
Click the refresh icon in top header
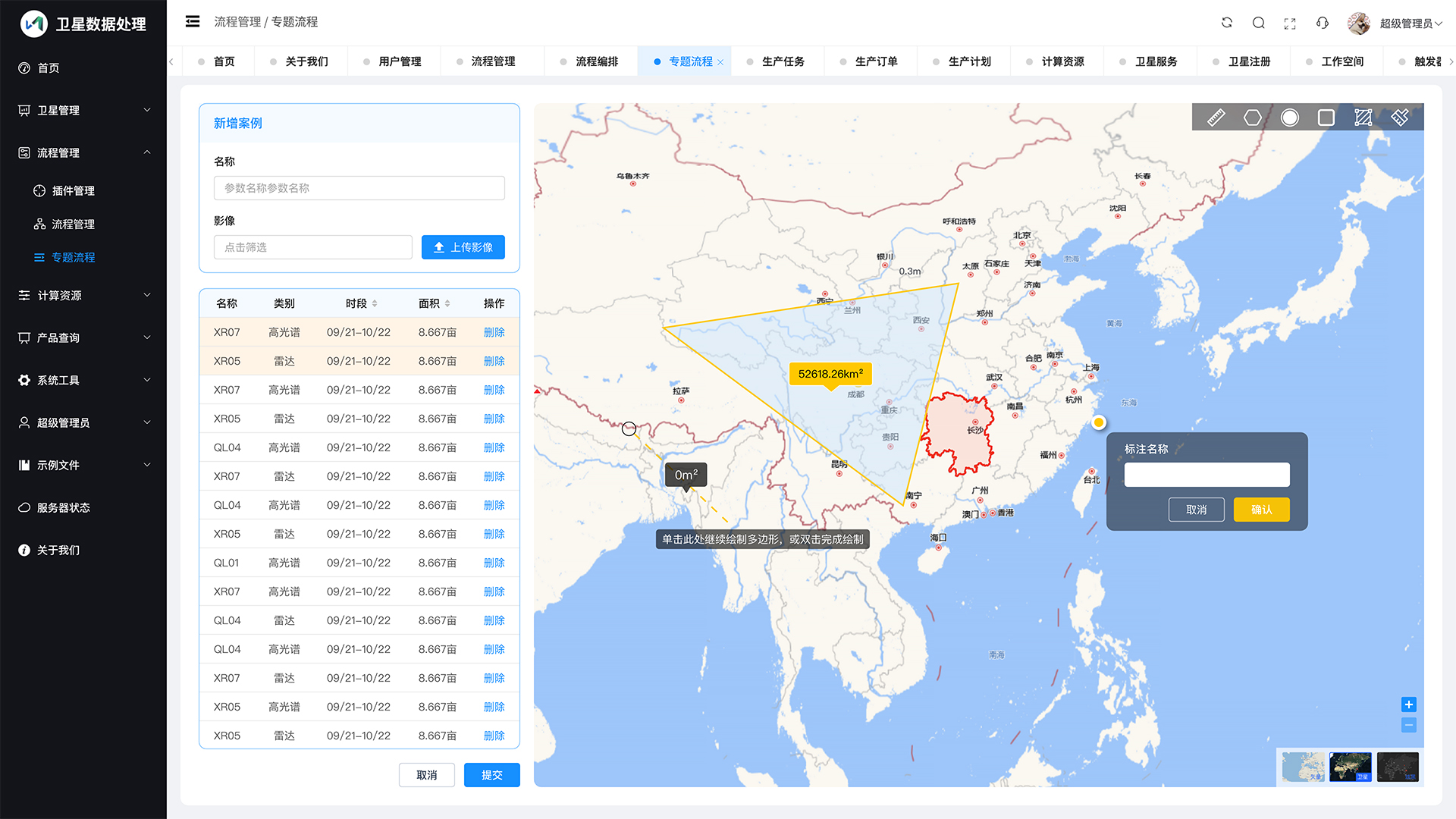pyautogui.click(x=1226, y=23)
